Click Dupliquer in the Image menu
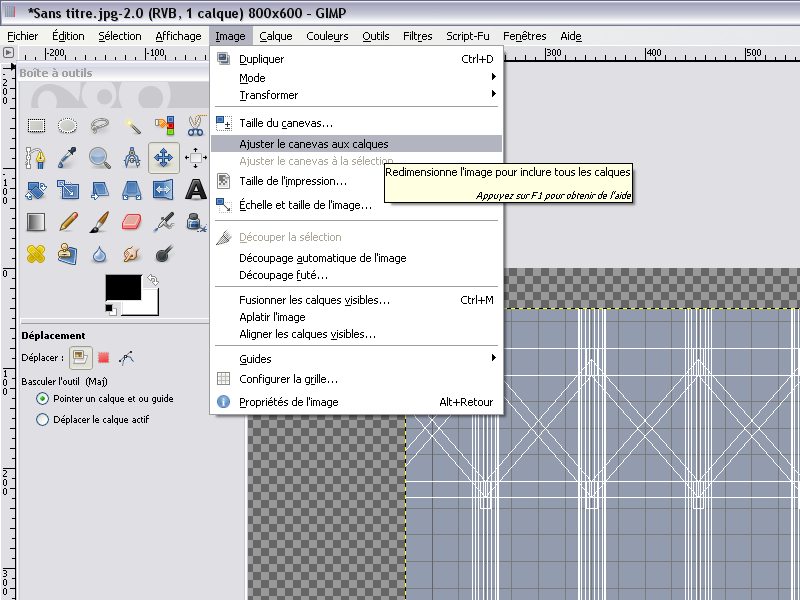The width and height of the screenshot is (800, 600). (356, 59)
